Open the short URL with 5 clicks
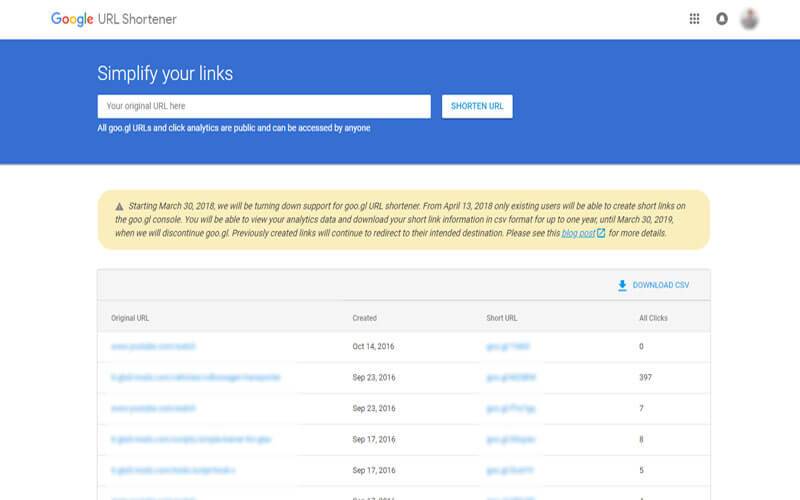This screenshot has height=500, width=800. tap(509, 470)
